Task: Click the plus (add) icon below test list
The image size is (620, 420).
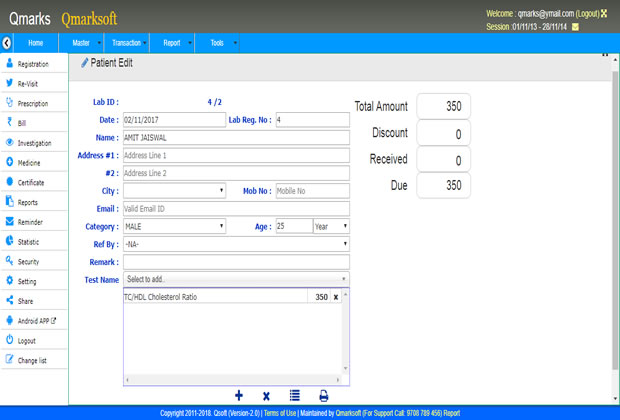Action: click(239, 395)
